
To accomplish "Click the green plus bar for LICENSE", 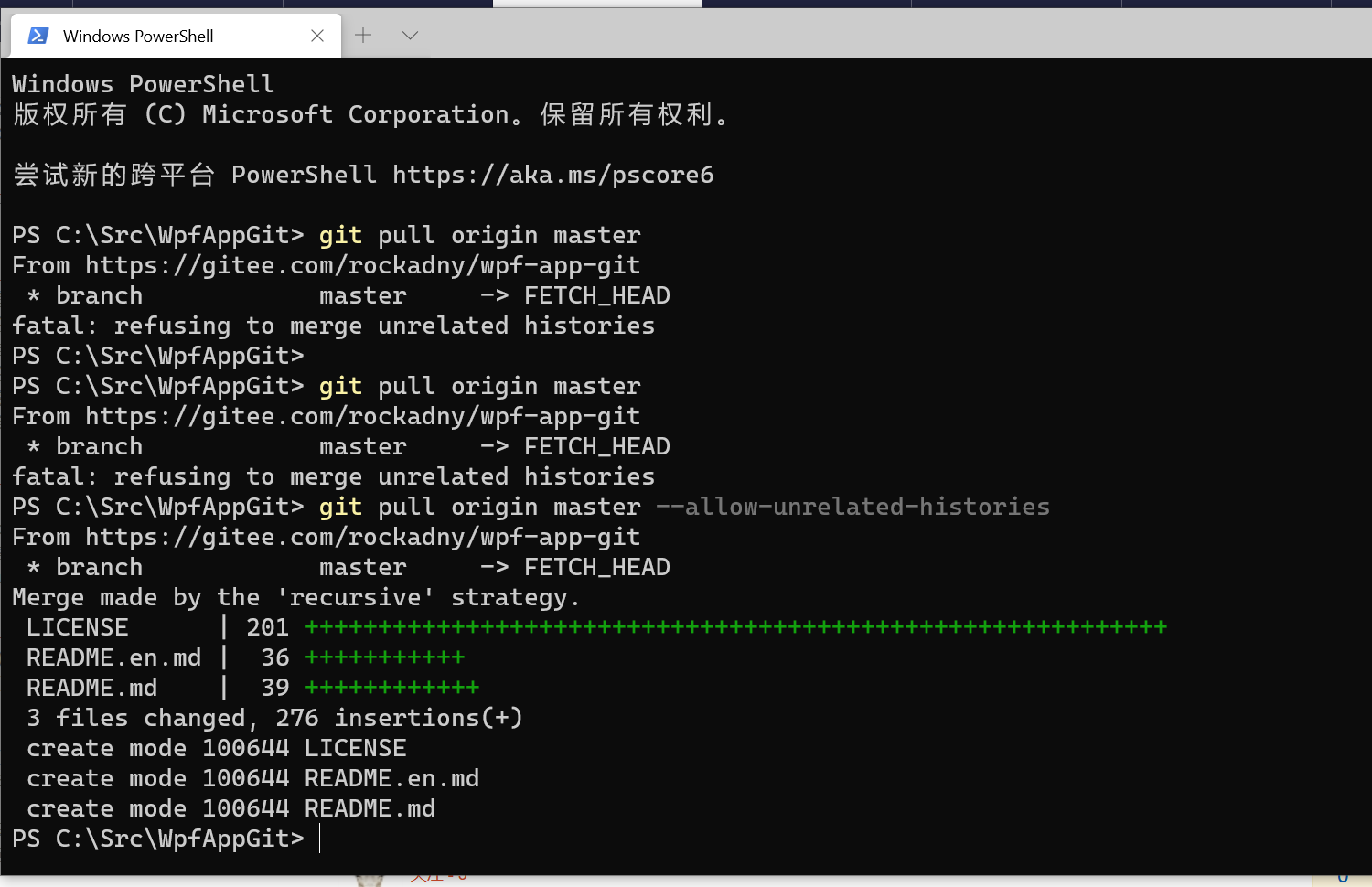I will coord(736,627).
